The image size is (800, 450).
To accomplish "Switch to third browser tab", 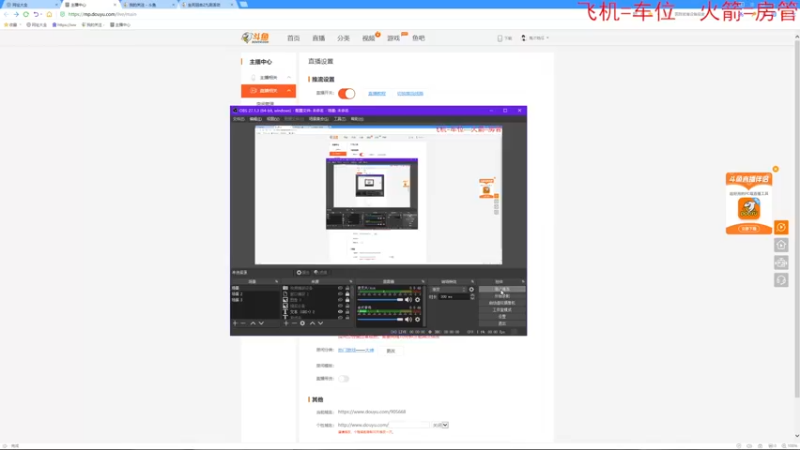I will 148,5.
